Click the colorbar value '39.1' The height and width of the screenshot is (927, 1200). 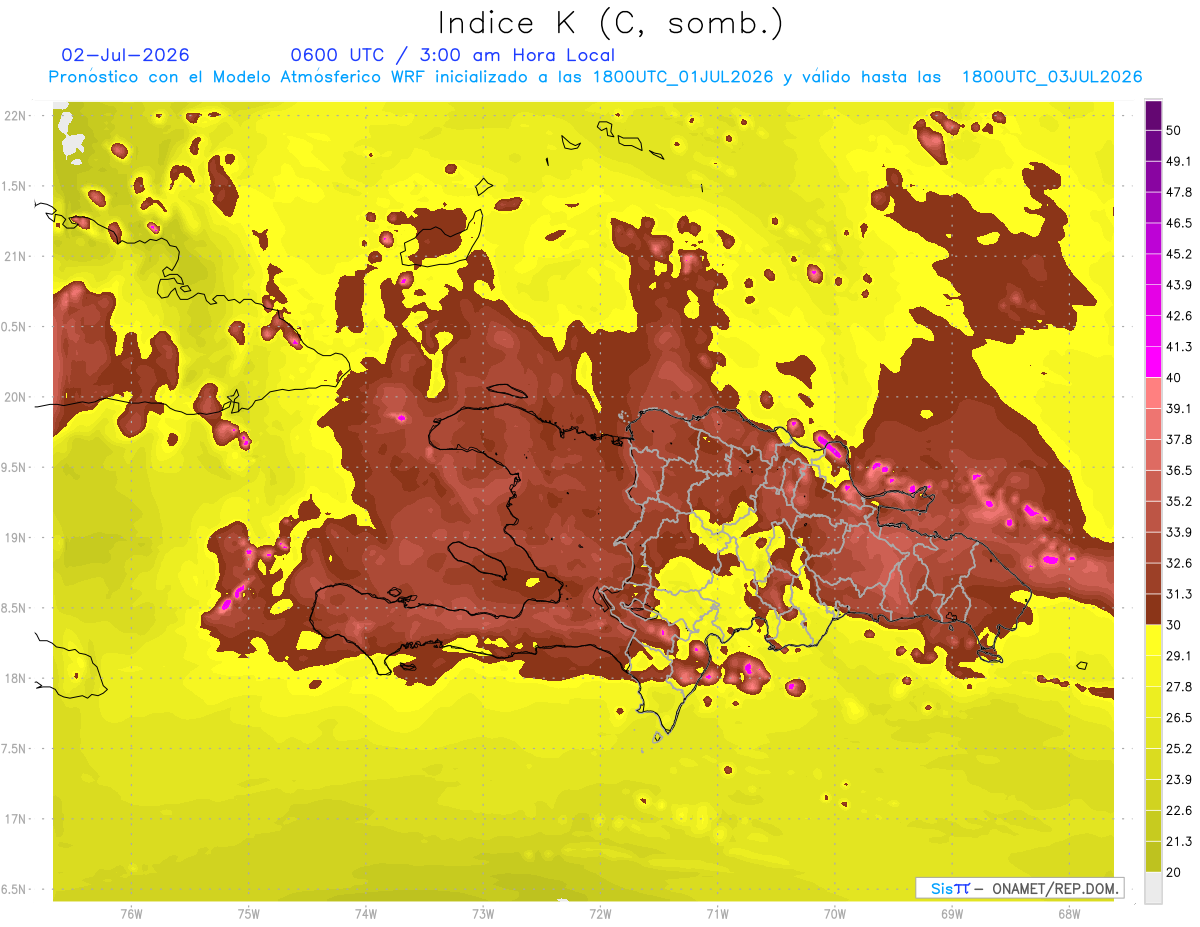(x=1179, y=409)
